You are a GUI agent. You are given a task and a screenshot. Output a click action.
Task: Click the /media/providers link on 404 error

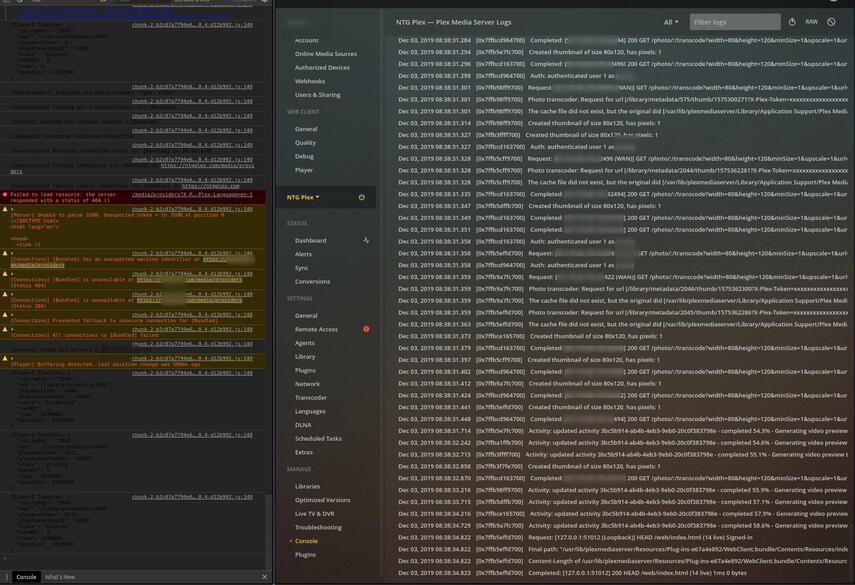coord(192,194)
